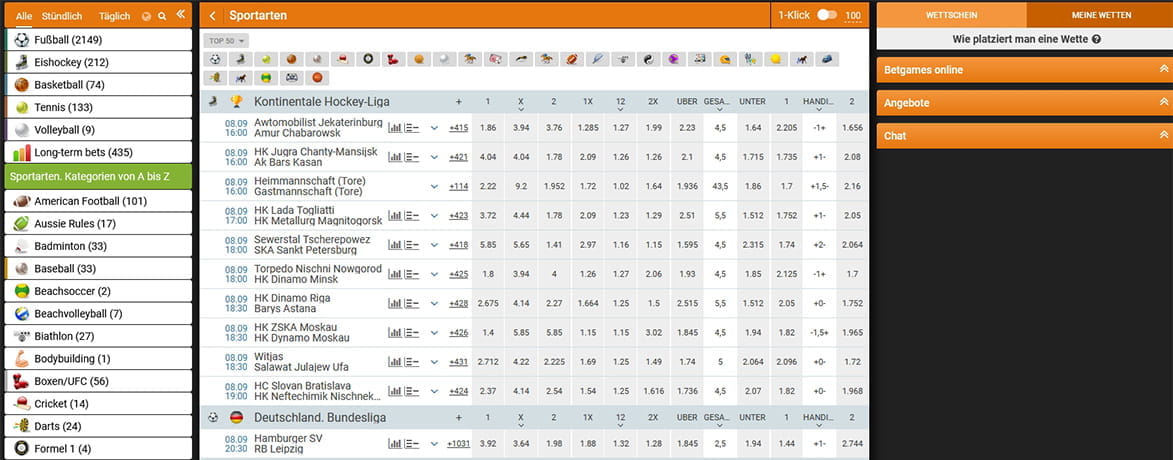Open Darts (24) in the sidebar
The width and height of the screenshot is (1173, 460).
(x=99, y=426)
